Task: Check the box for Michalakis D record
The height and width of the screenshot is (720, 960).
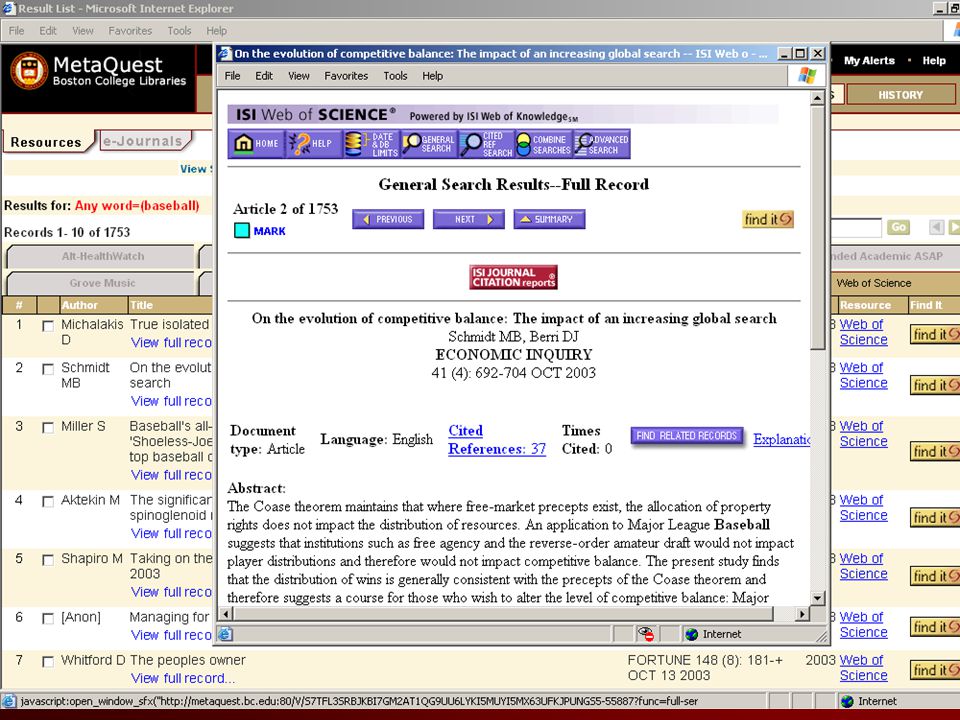Action: click(x=48, y=326)
